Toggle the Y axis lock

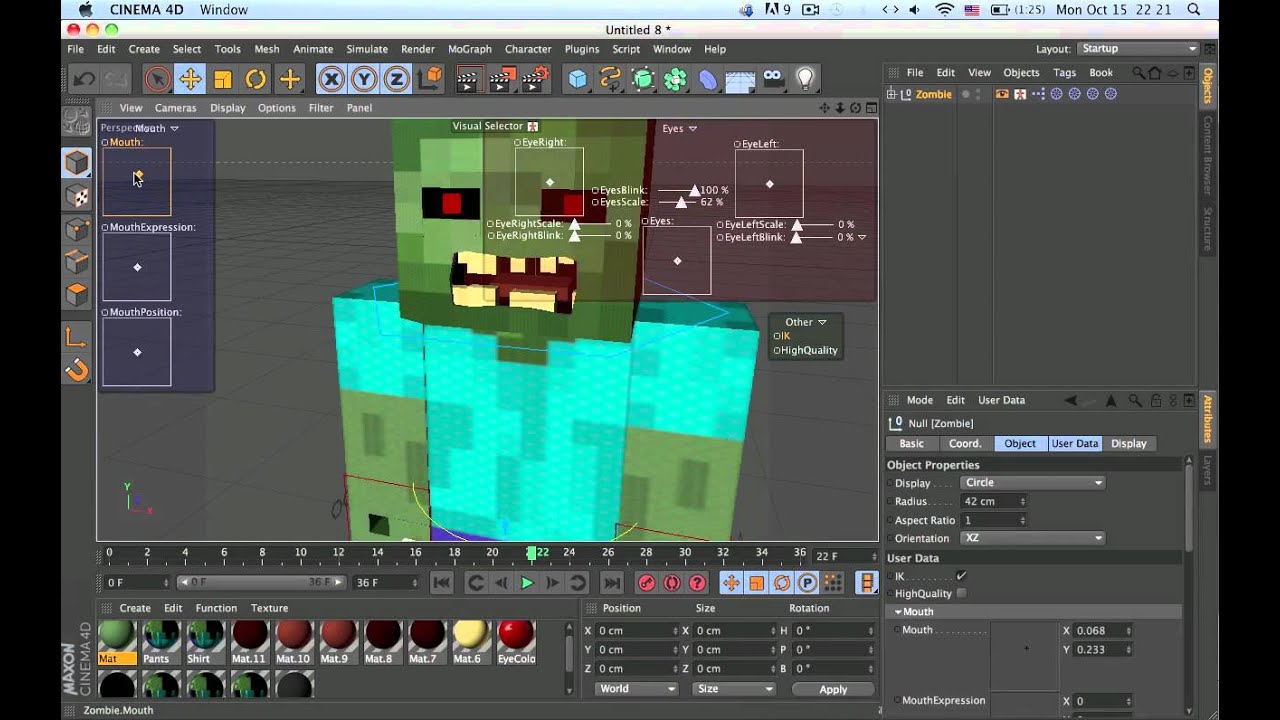coord(364,79)
